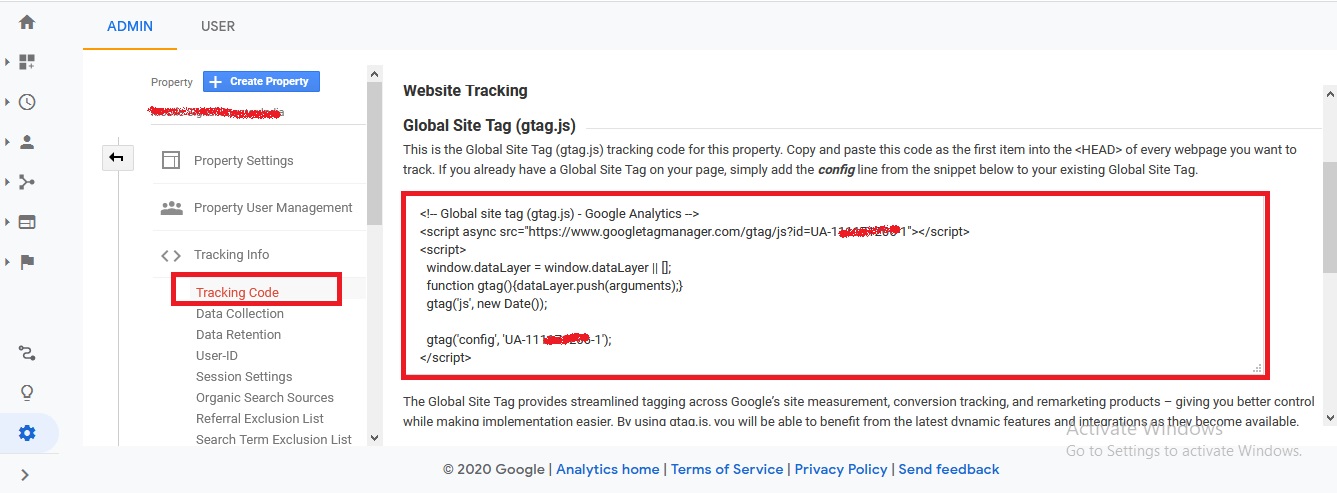Viewport: 1337px width, 493px height.
Task: Click the property column scrollbar up arrow
Action: pyautogui.click(x=374, y=74)
